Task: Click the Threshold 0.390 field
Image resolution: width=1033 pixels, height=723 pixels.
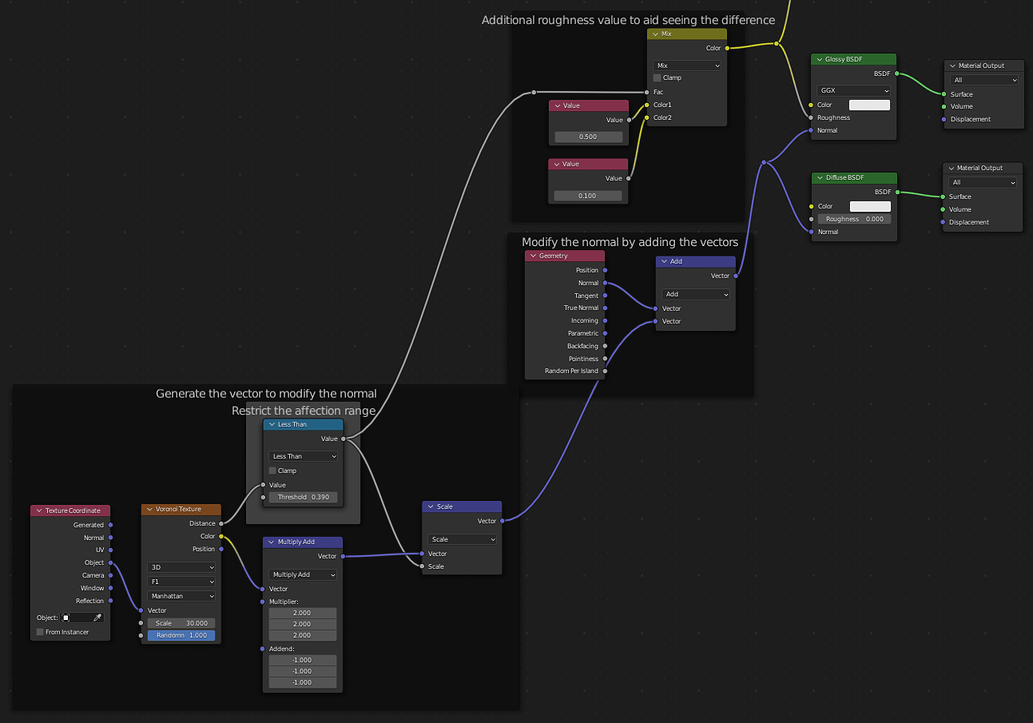Action: tap(303, 497)
